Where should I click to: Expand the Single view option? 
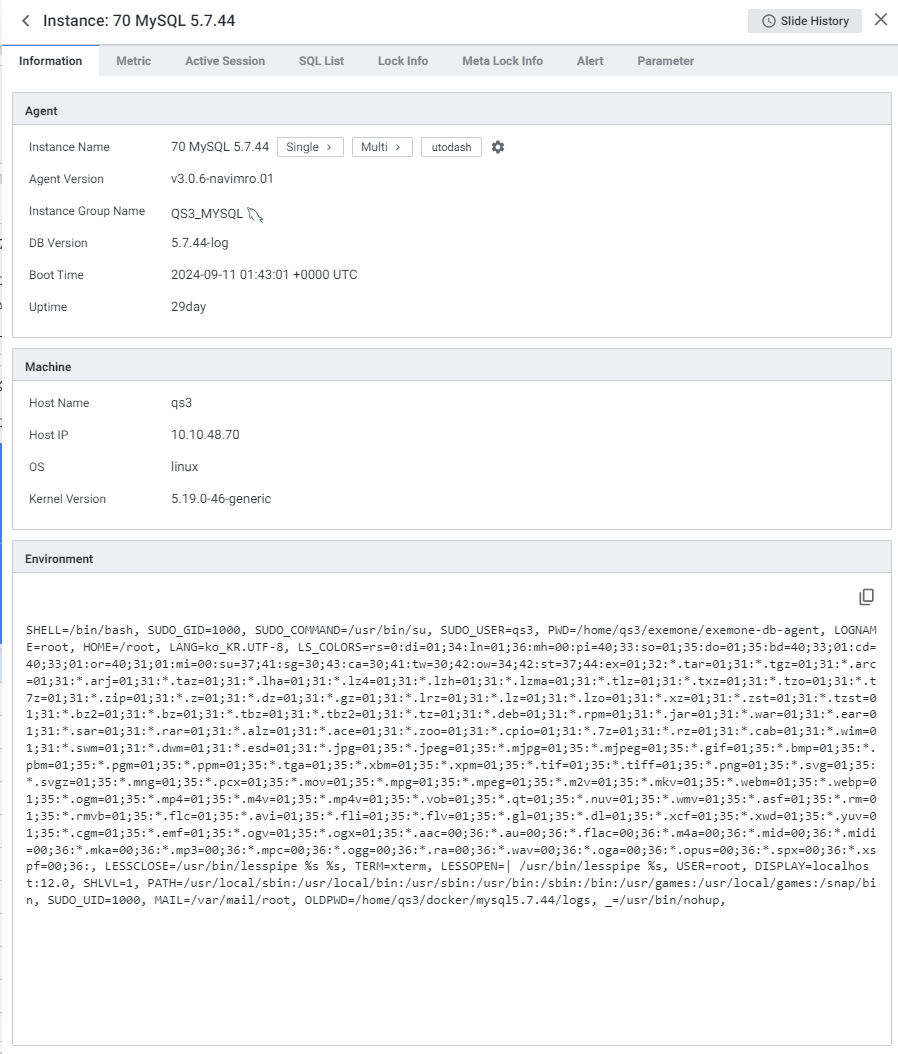(310, 147)
